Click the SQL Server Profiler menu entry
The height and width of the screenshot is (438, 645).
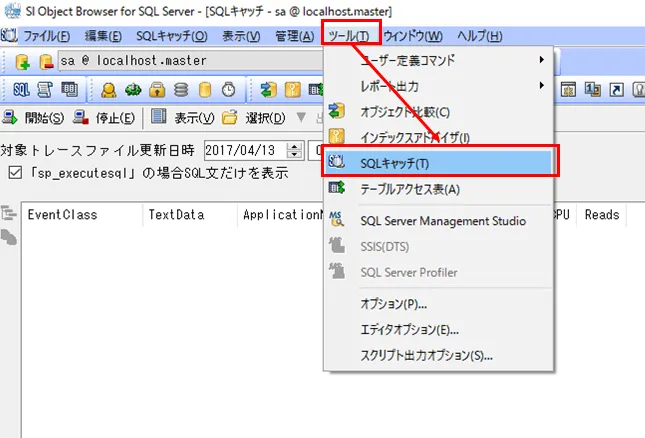click(x=439, y=272)
